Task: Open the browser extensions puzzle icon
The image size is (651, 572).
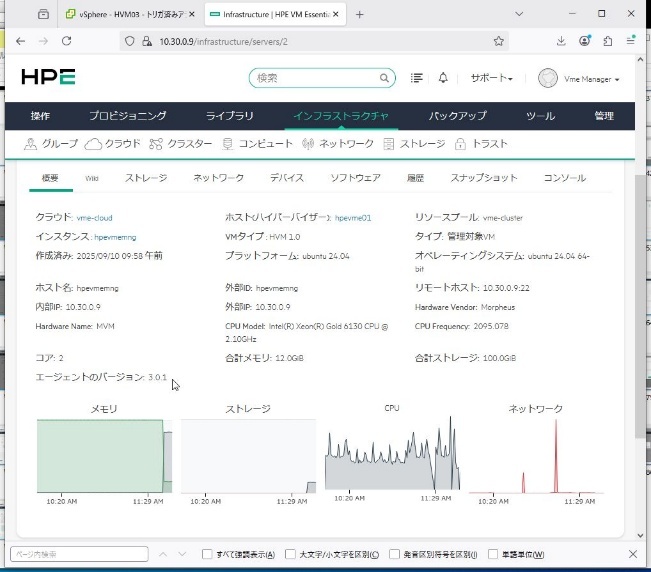Action: click(607, 41)
